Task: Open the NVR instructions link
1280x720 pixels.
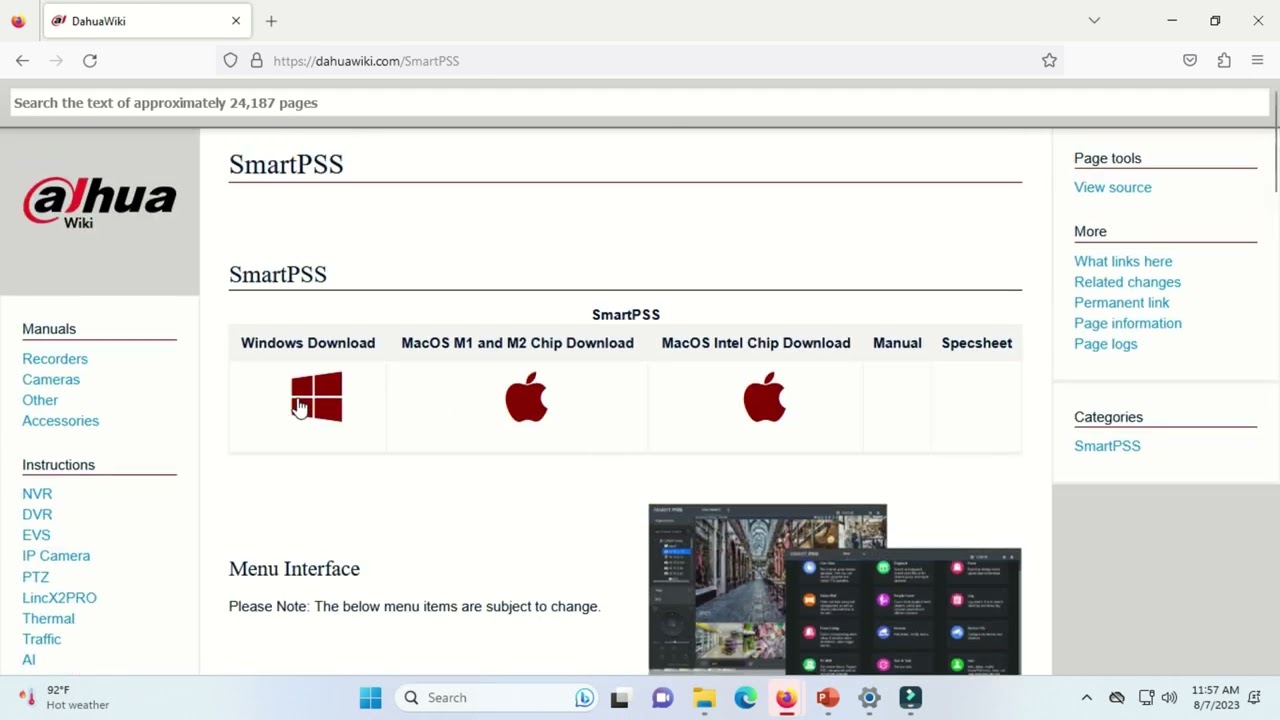Action: pyautogui.click(x=37, y=494)
